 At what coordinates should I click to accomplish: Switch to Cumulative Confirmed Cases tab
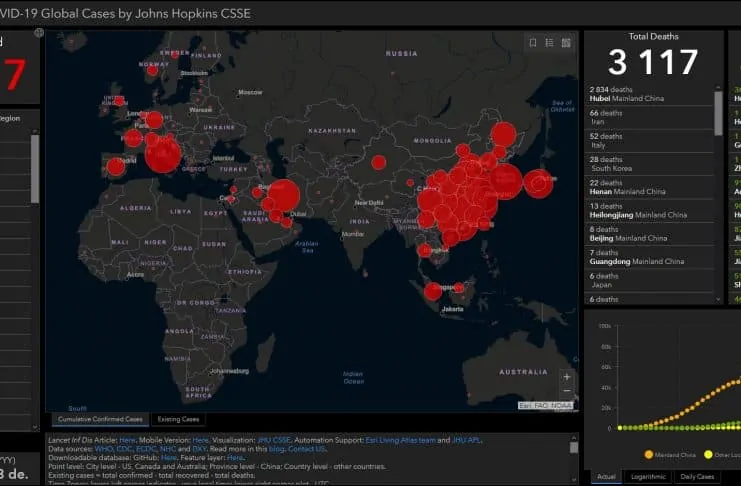click(x=100, y=419)
